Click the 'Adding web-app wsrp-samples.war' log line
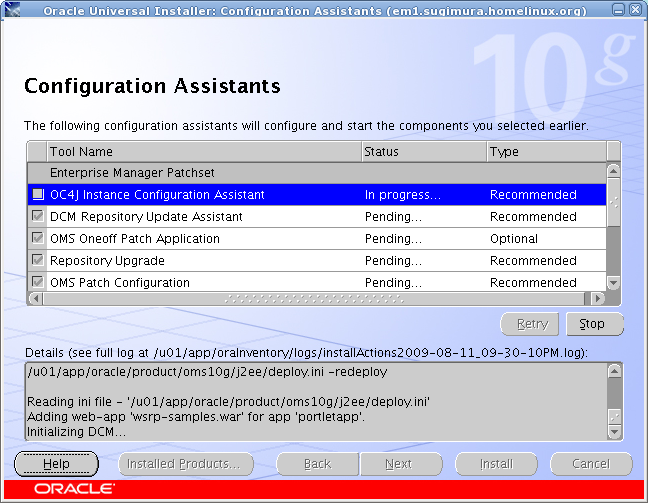The image size is (648, 503). (196, 417)
